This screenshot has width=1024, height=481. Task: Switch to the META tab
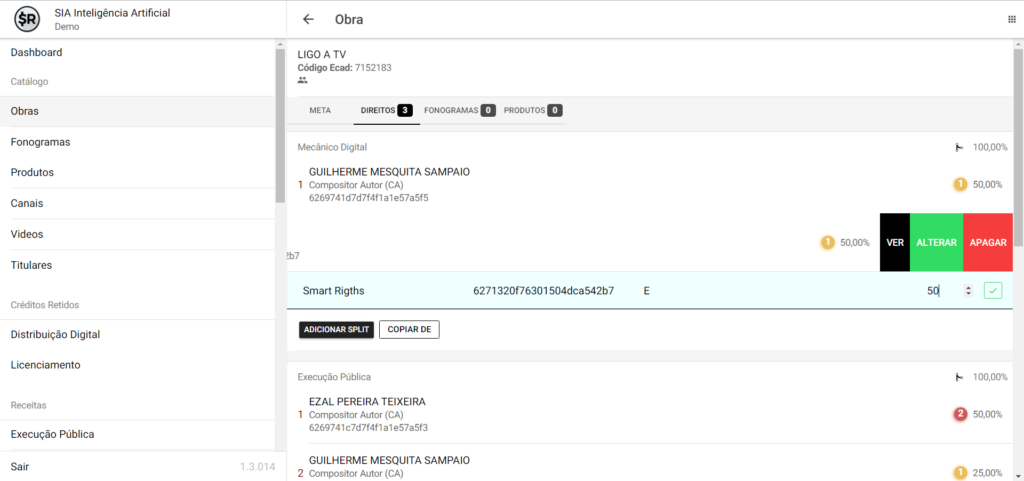click(320, 110)
